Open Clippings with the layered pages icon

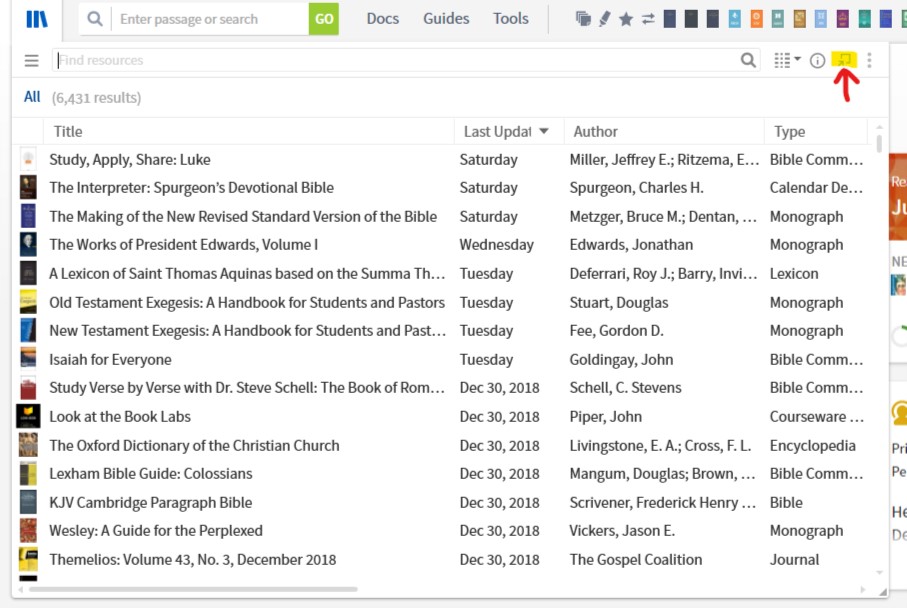click(x=583, y=18)
